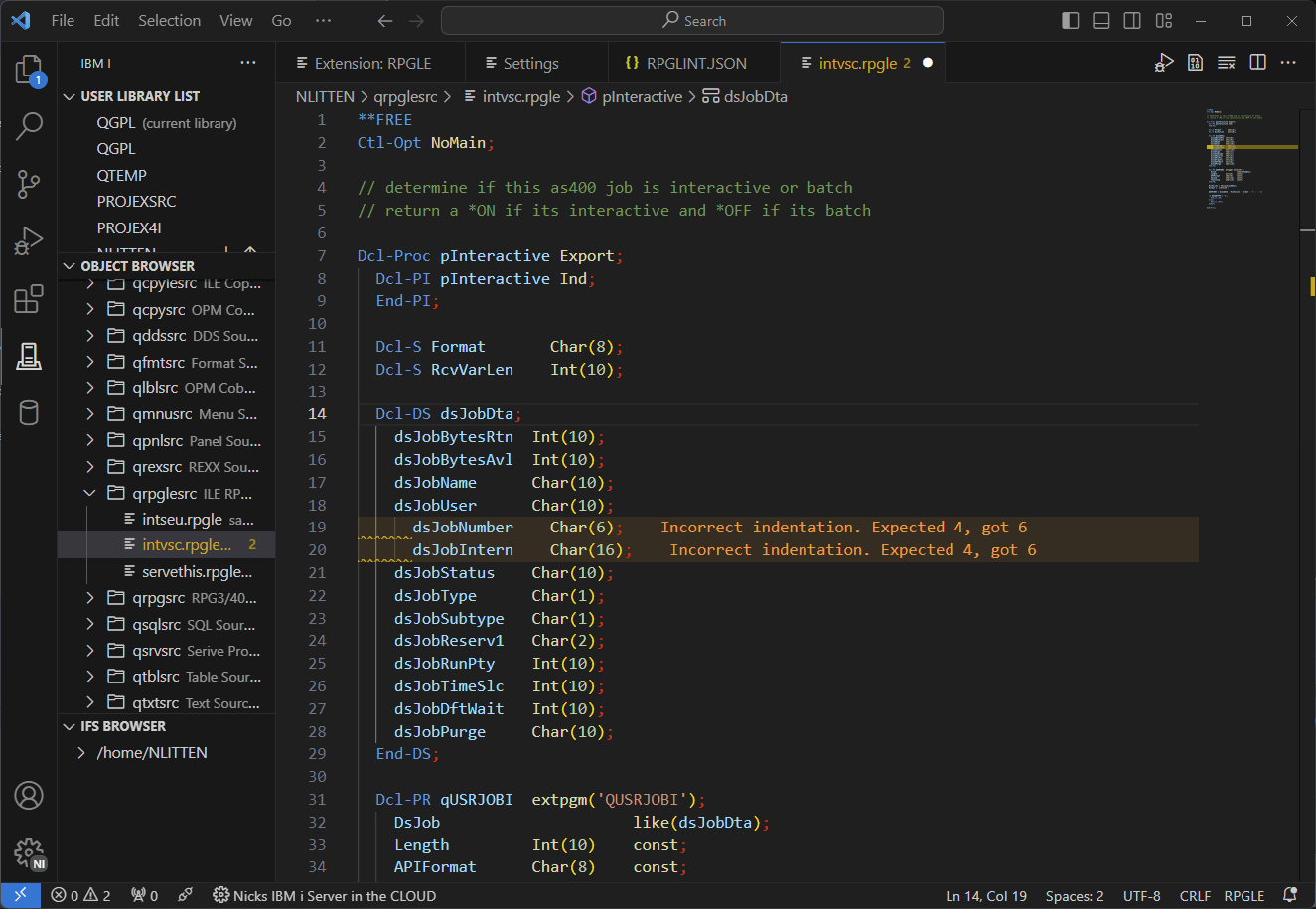
Task: Expand the qrpgsrc source folder
Action: tap(90, 598)
